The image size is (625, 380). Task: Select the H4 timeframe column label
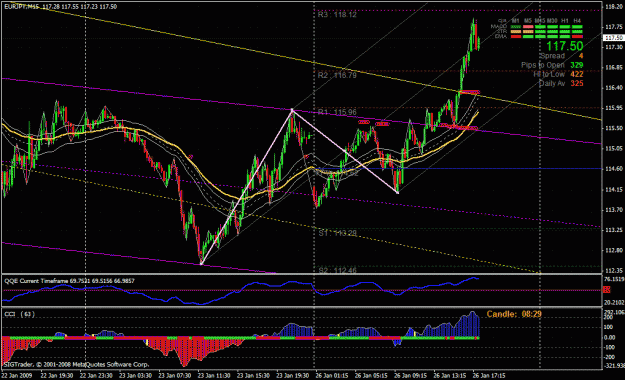(577, 20)
